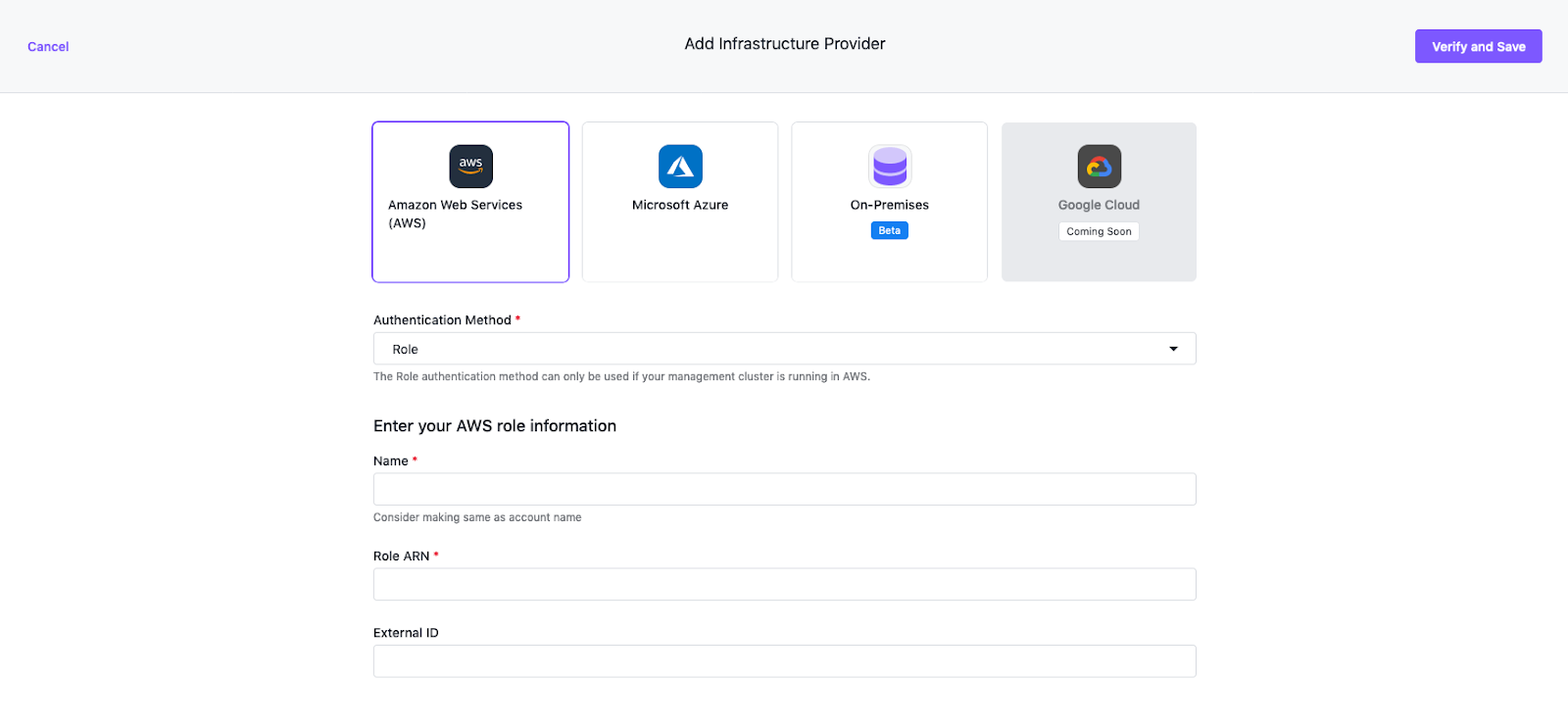Click Cancel link
This screenshot has height=726, width=1568.
[48, 47]
